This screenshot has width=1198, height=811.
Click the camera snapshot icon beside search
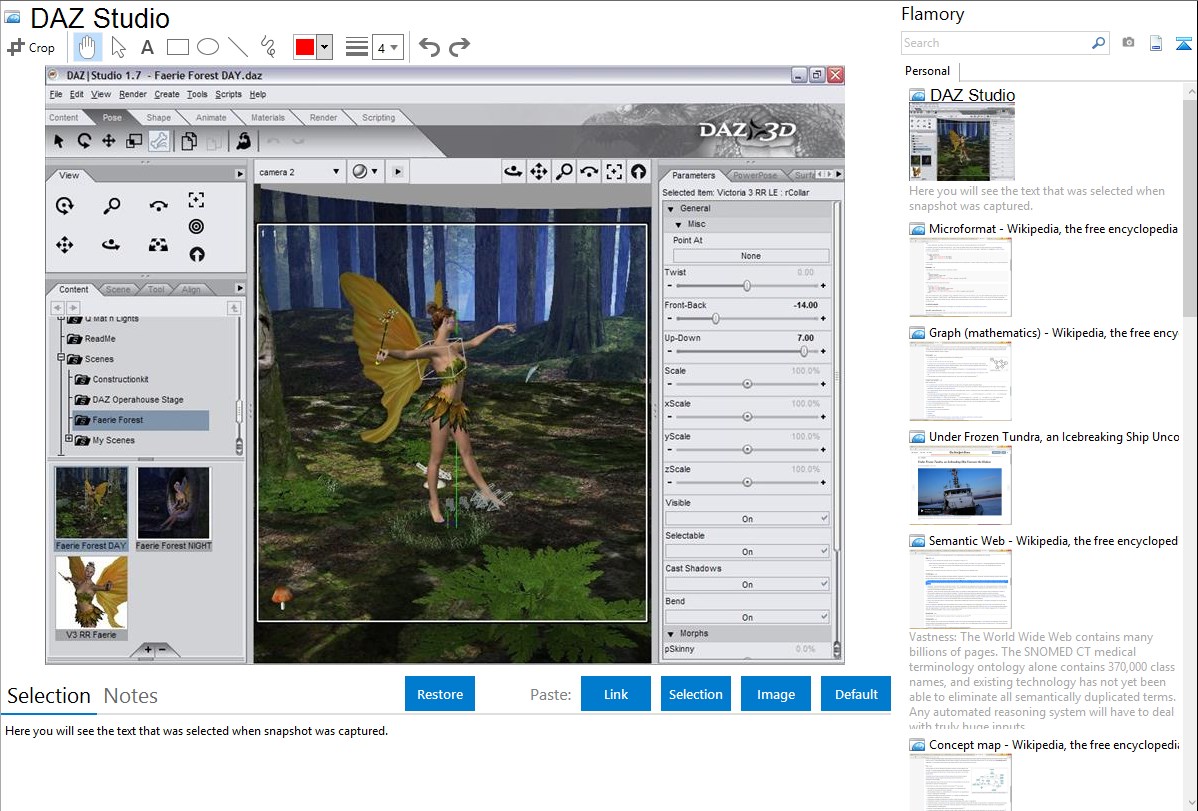(1128, 43)
